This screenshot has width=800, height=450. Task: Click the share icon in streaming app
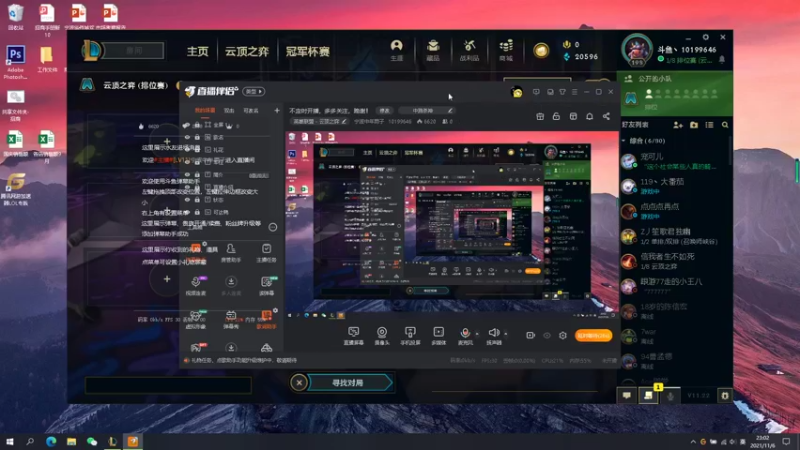(x=606, y=116)
